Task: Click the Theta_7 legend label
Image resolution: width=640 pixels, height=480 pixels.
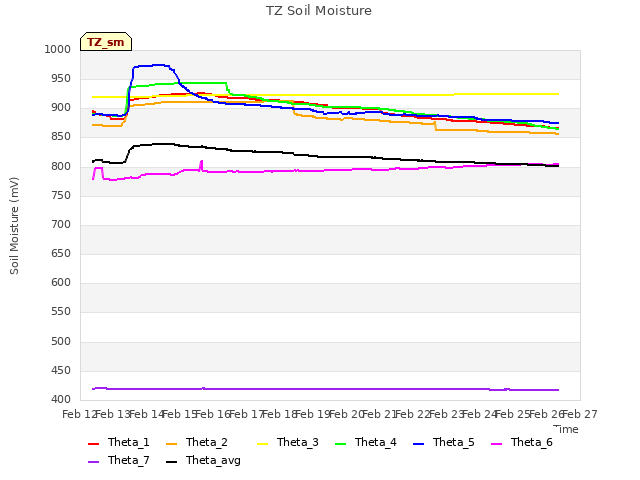Action: pos(129,460)
